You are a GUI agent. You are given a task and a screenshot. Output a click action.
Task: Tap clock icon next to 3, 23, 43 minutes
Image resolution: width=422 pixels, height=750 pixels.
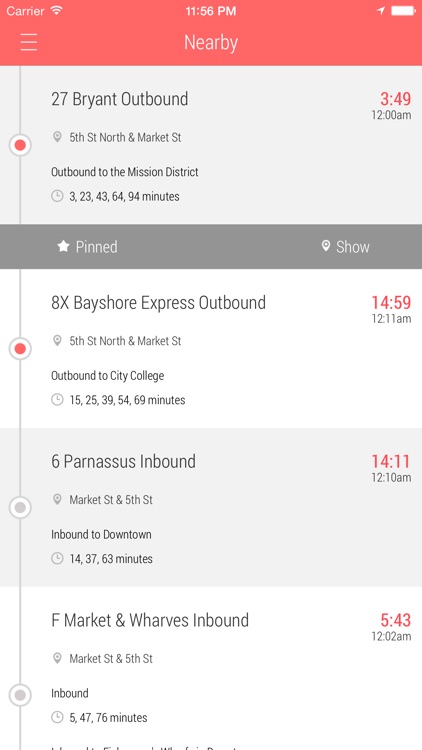tap(57, 196)
